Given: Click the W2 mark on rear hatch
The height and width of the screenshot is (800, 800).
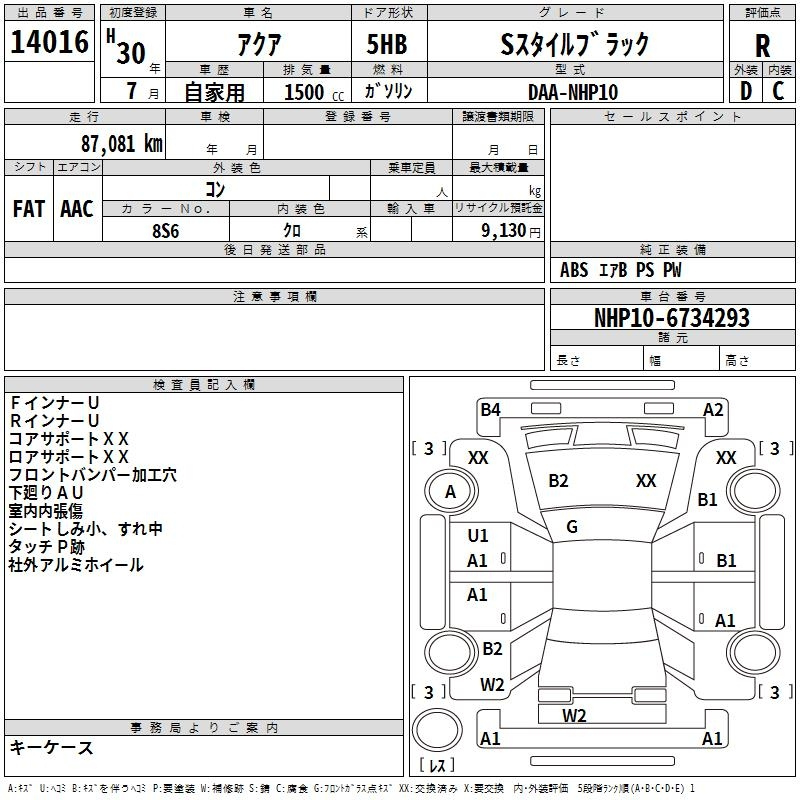Looking at the screenshot, I should (574, 716).
